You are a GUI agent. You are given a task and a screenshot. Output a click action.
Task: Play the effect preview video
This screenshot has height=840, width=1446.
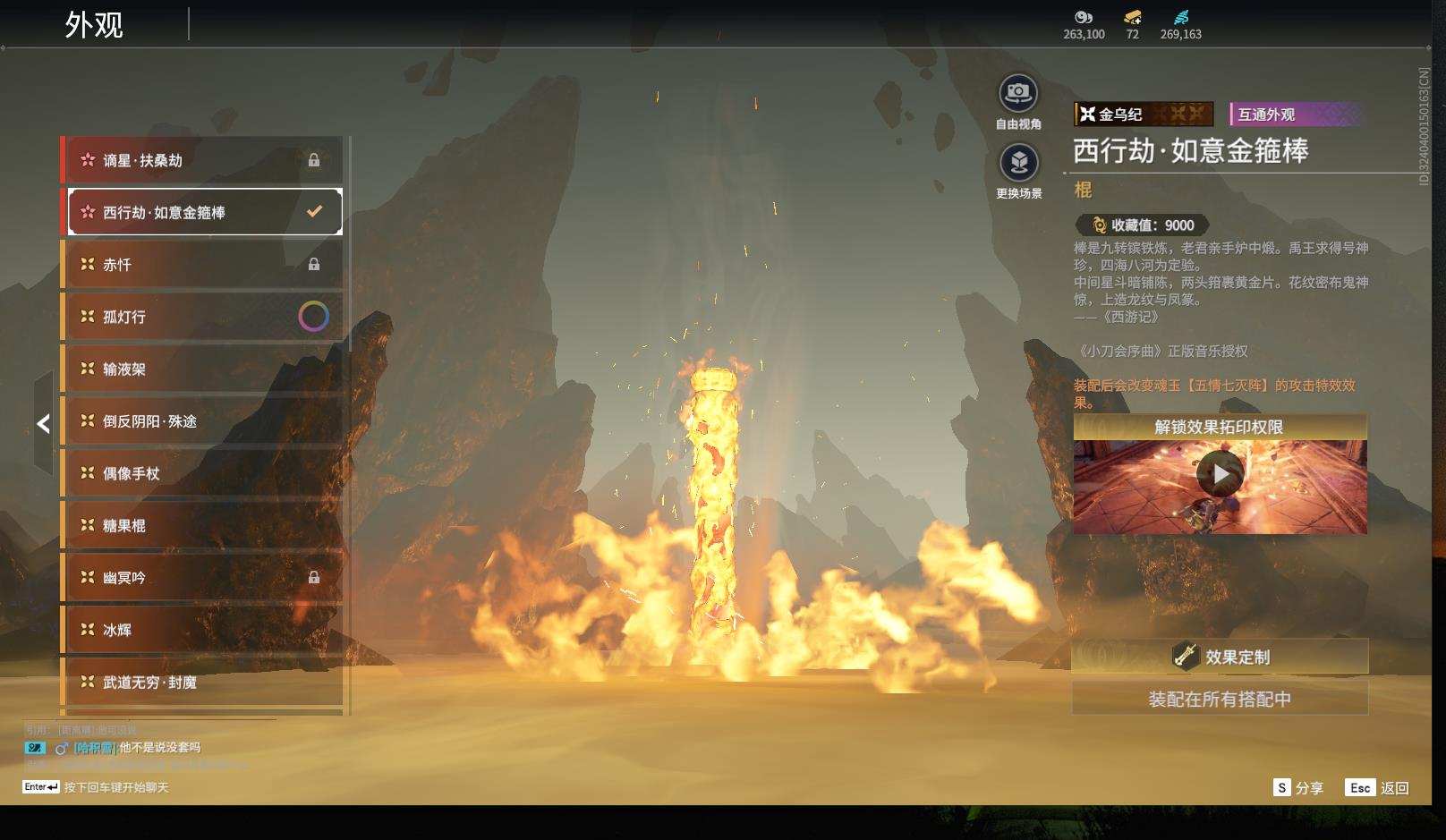(1221, 474)
